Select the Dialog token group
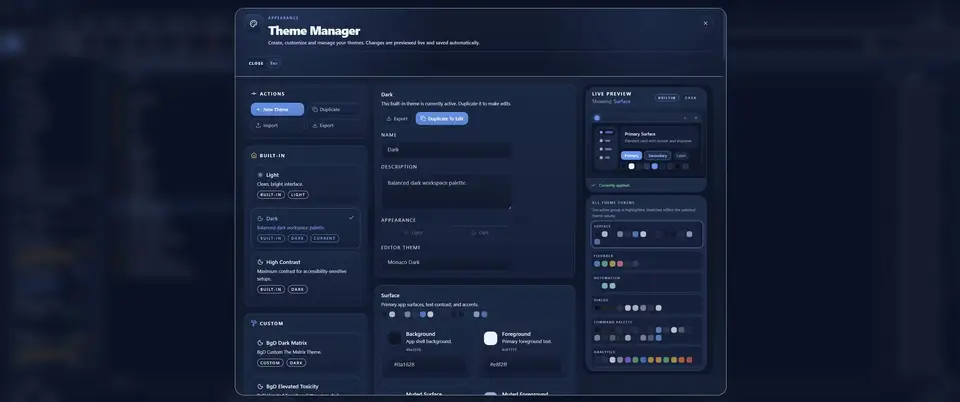Screen dimensions: 960x402 pyautogui.click(x=647, y=305)
